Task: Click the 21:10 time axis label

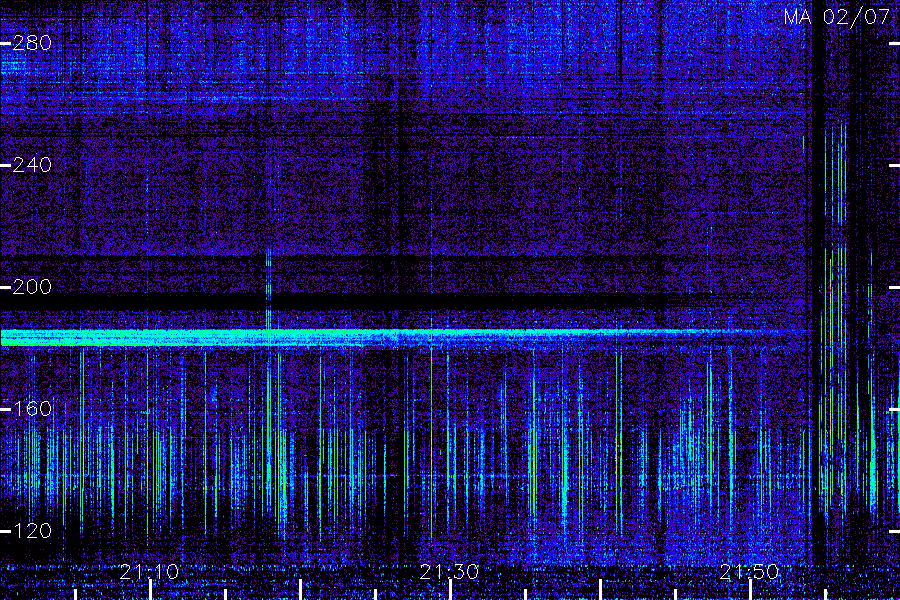Action: click(x=149, y=572)
